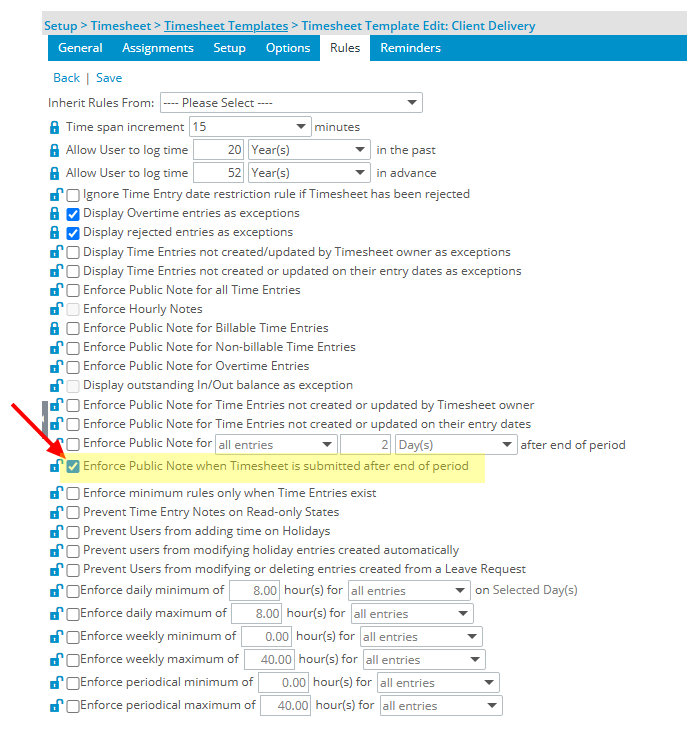This screenshot has width=699, height=755.
Task: Click unlock icon beside Timesheet submitted after end of period
Action: pos(56,467)
